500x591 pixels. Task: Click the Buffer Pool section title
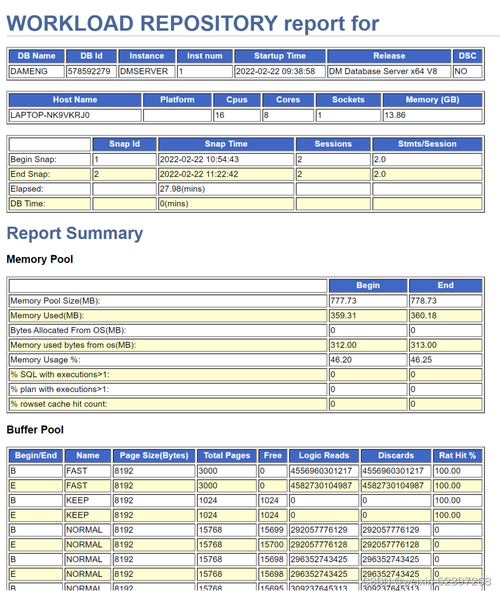click(x=35, y=430)
